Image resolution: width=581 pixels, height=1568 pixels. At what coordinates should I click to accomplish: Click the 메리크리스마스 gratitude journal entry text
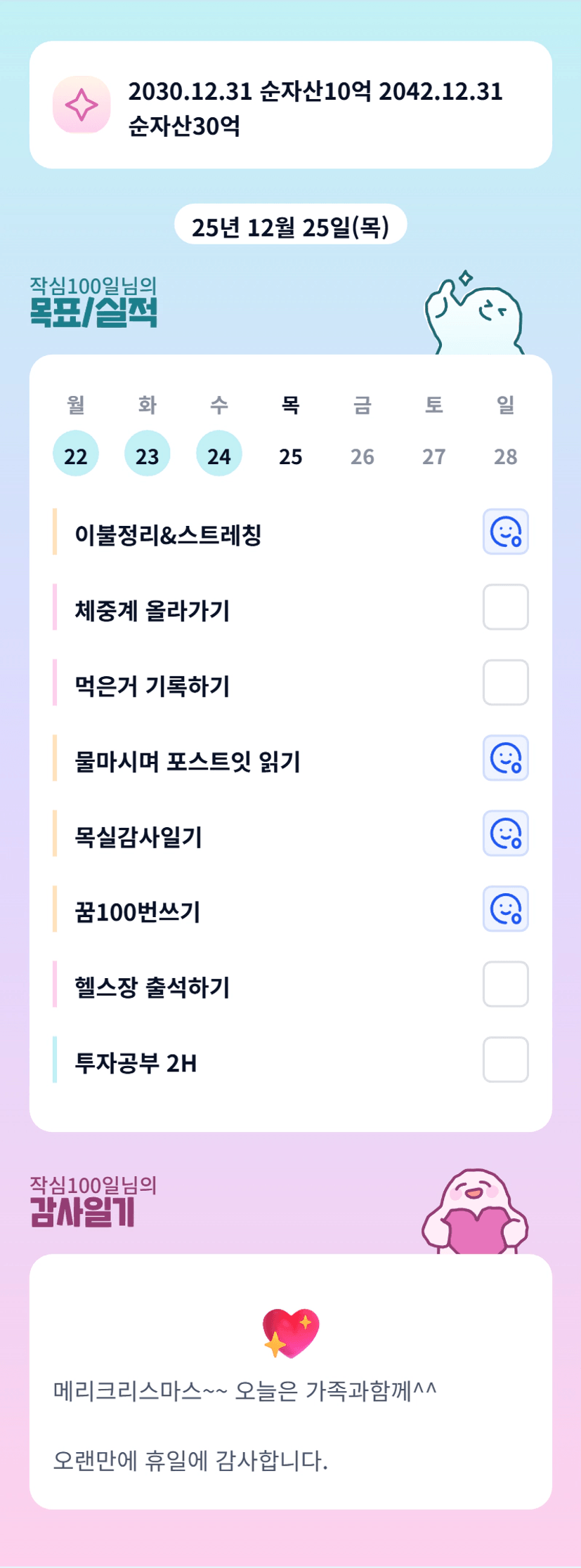245,1391
